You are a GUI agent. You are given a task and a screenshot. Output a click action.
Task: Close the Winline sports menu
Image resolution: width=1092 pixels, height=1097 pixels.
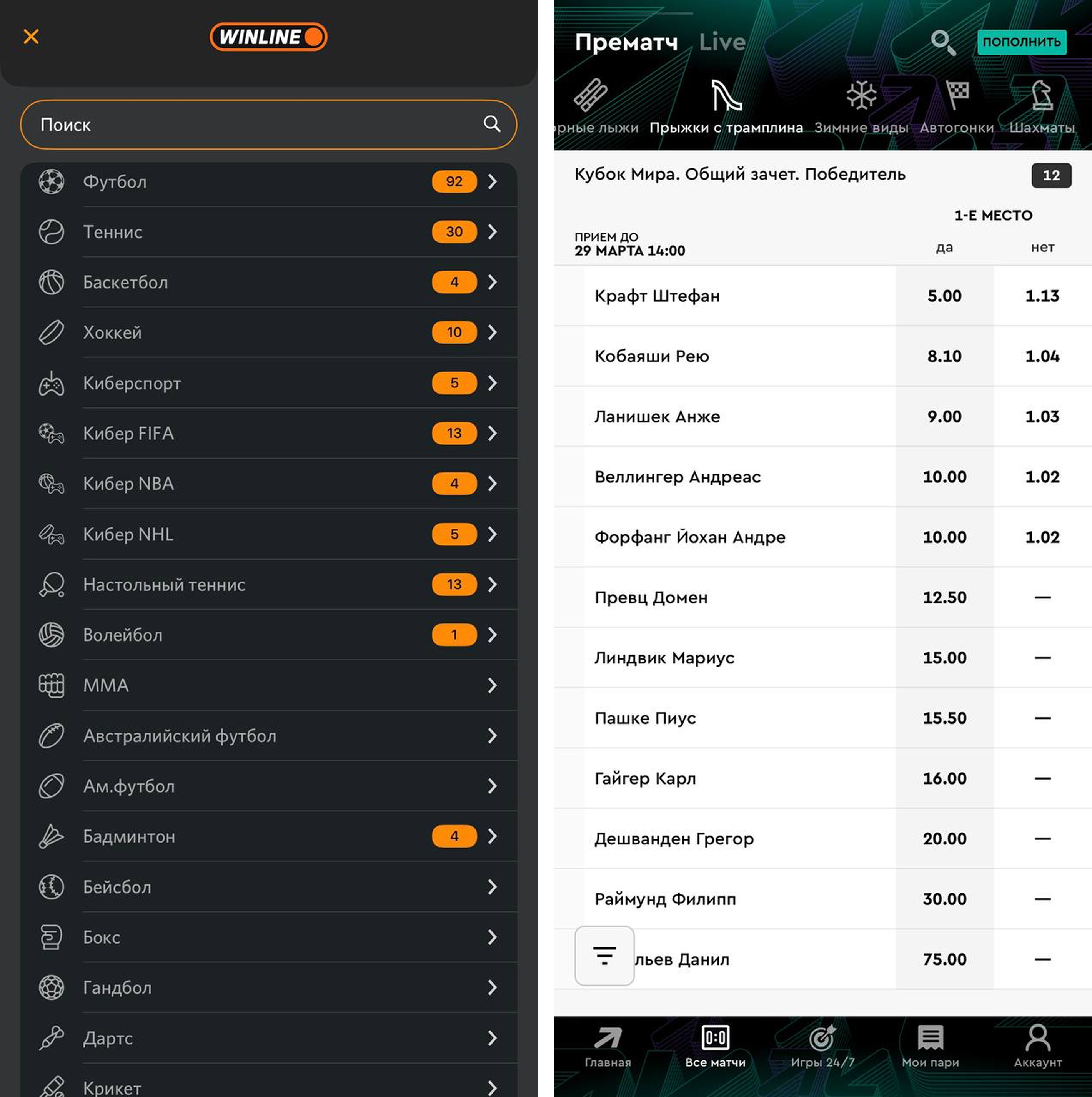tap(31, 37)
